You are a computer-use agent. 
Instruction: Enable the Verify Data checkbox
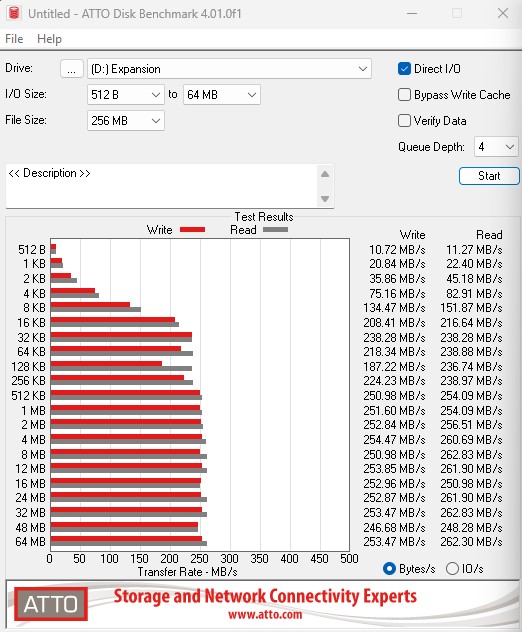click(x=404, y=121)
